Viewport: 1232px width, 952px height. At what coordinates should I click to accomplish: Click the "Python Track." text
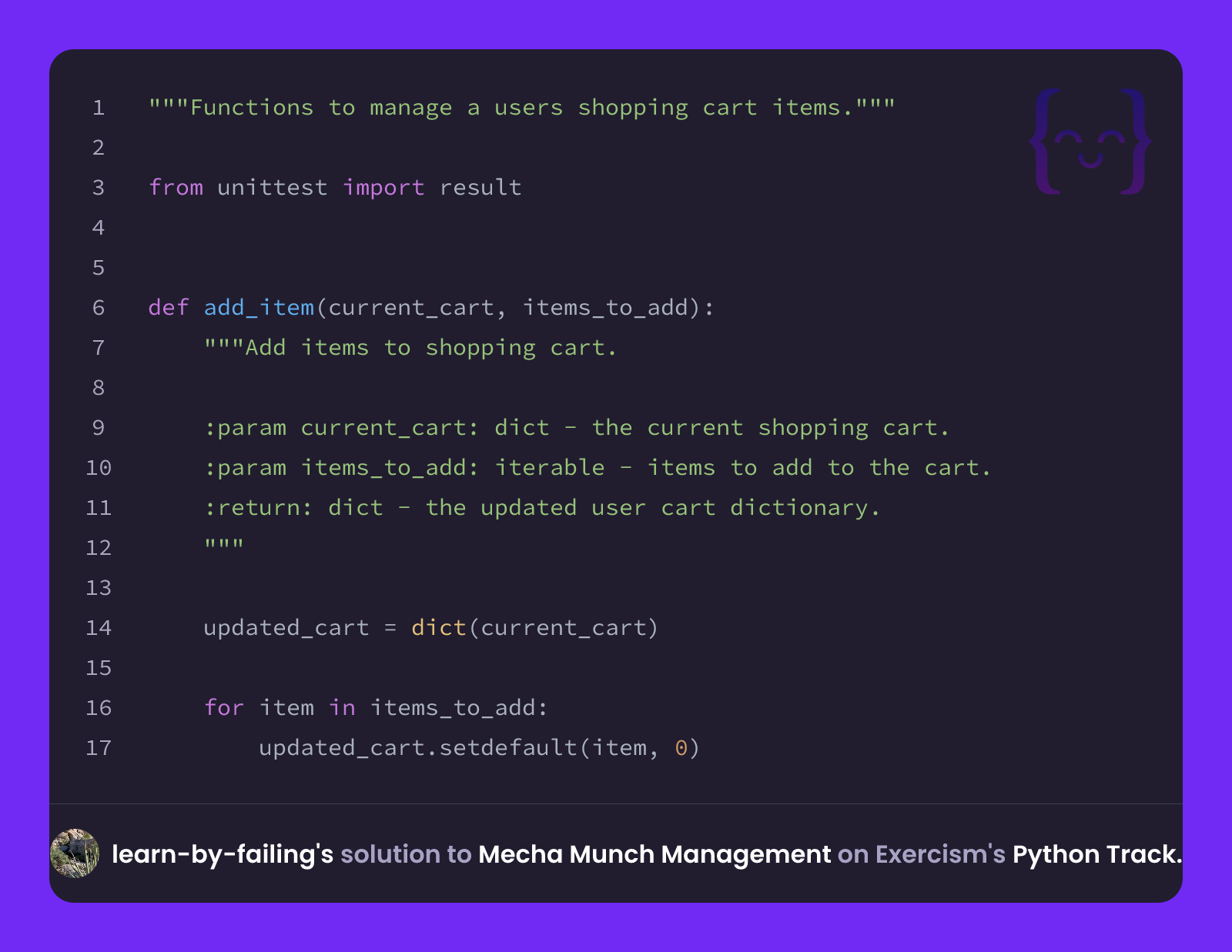click(x=1097, y=854)
